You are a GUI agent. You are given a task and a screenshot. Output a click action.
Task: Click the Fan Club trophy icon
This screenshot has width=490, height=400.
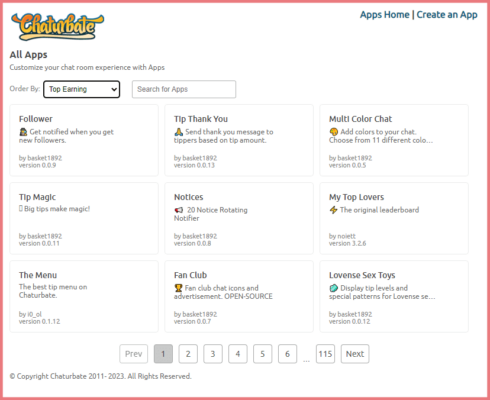pyautogui.click(x=179, y=288)
